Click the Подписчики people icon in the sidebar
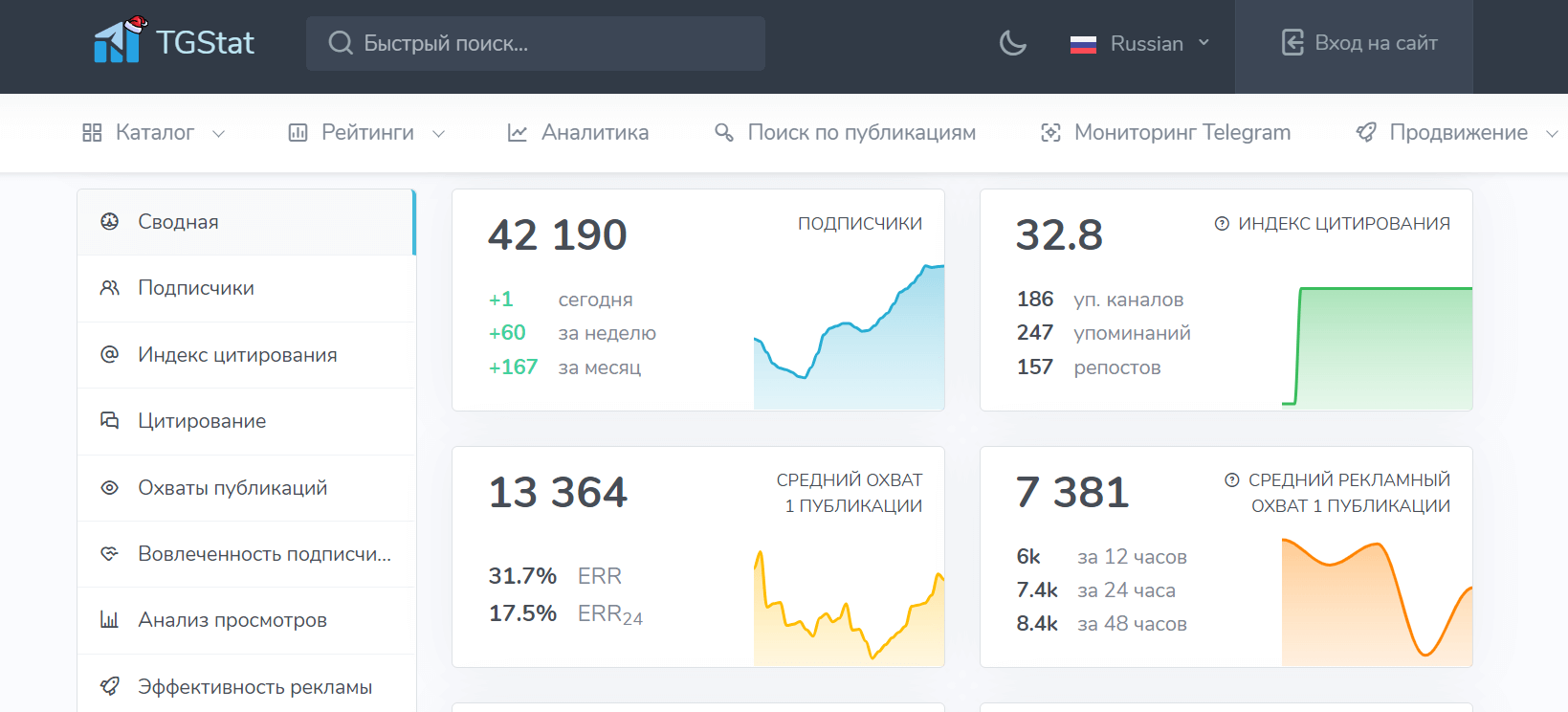The height and width of the screenshot is (712, 1568). pyautogui.click(x=110, y=288)
